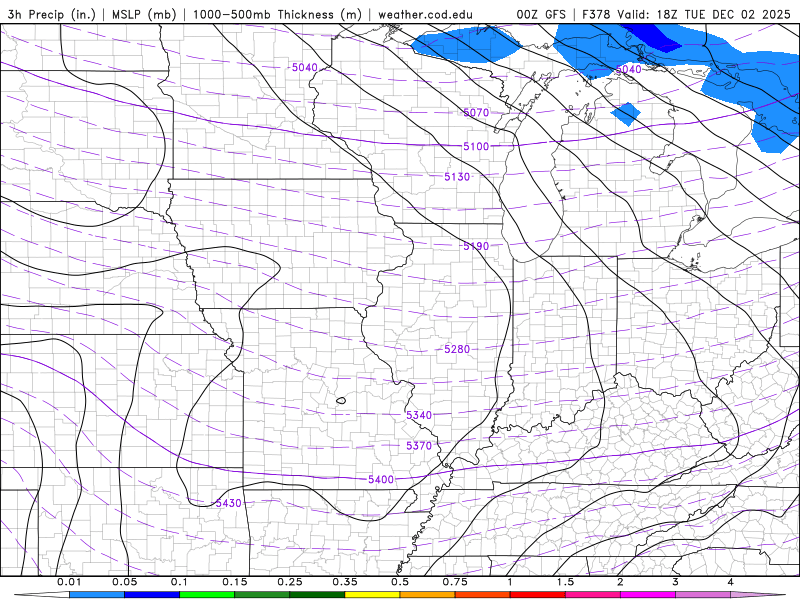This screenshot has height=600, width=800.
Task: Click the small closed isobar circle in Missouri
Action: [341, 401]
